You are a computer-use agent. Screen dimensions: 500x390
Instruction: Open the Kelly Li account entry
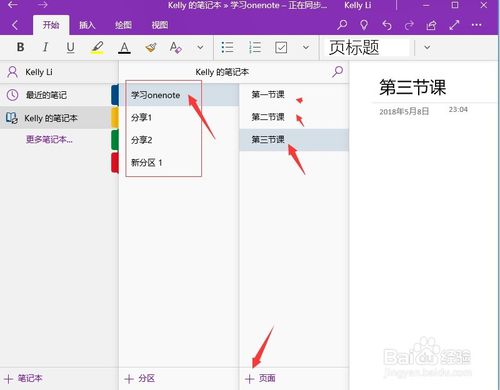[59, 72]
